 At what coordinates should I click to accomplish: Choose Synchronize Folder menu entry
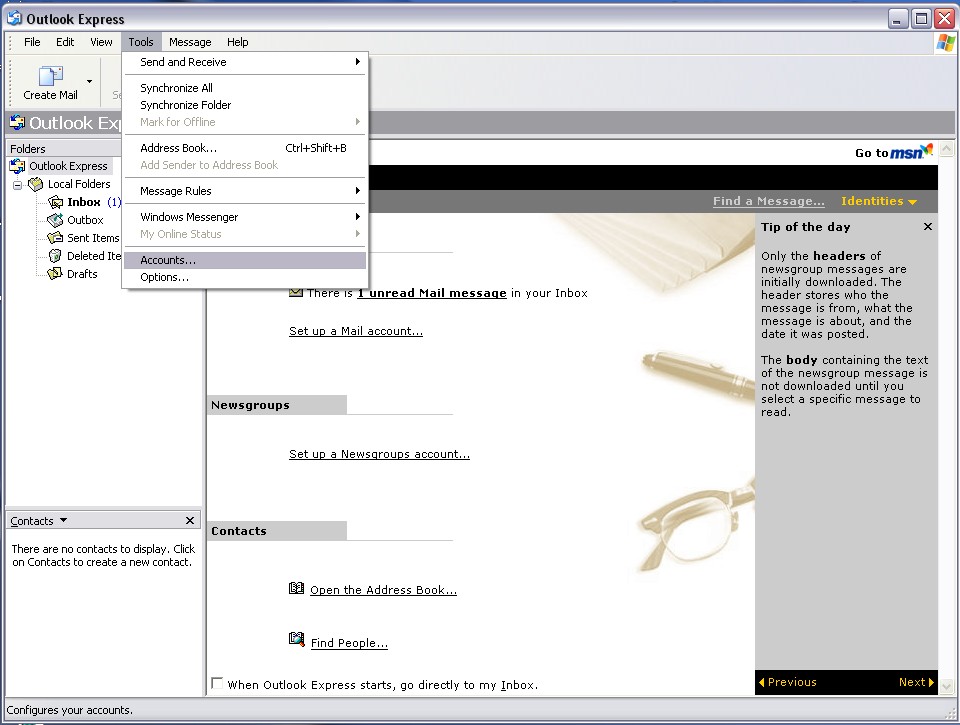click(x=245, y=105)
